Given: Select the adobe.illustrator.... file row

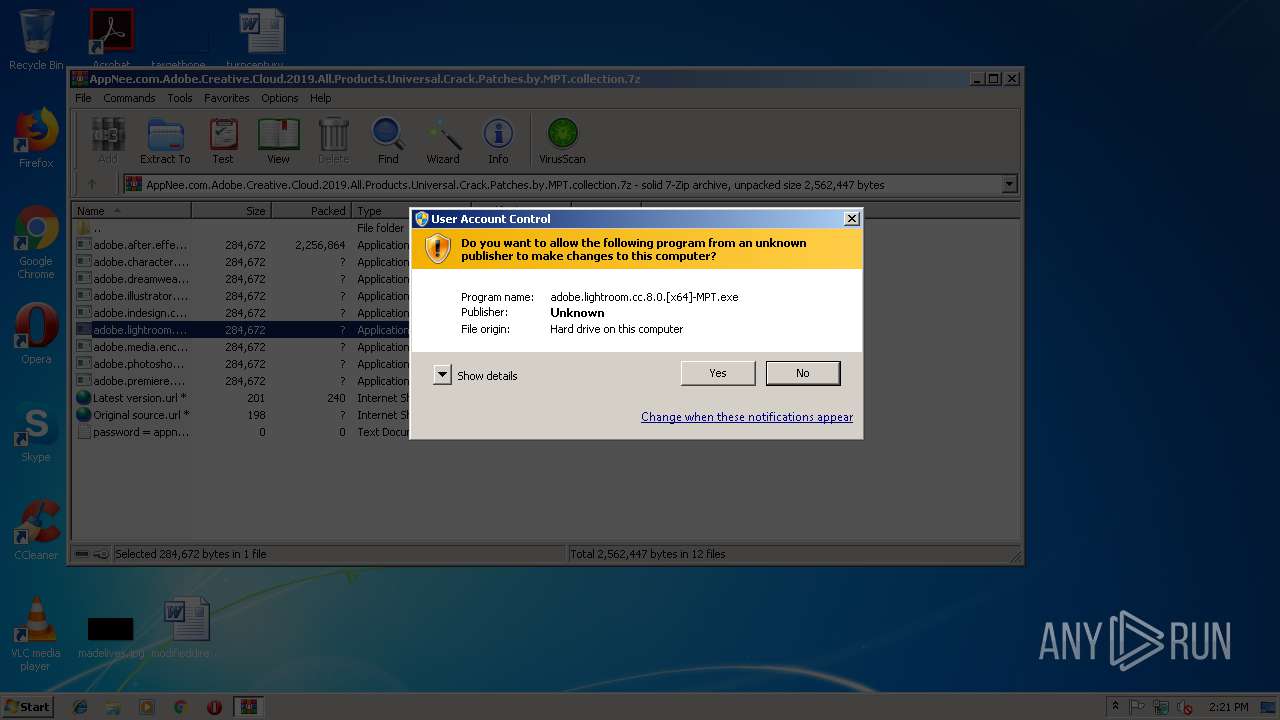Looking at the screenshot, I should click(241, 296).
